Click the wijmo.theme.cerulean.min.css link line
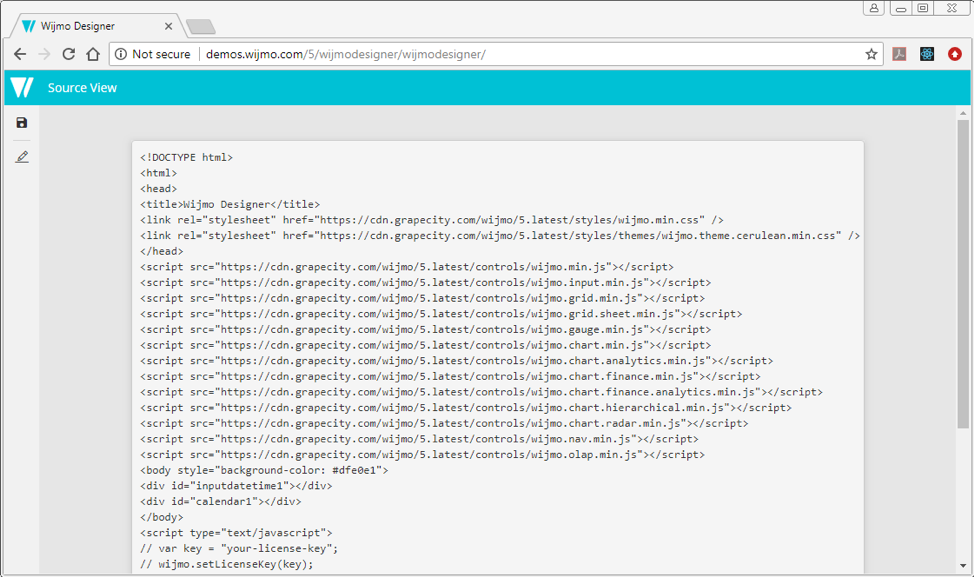The width and height of the screenshot is (974, 577). pos(500,235)
